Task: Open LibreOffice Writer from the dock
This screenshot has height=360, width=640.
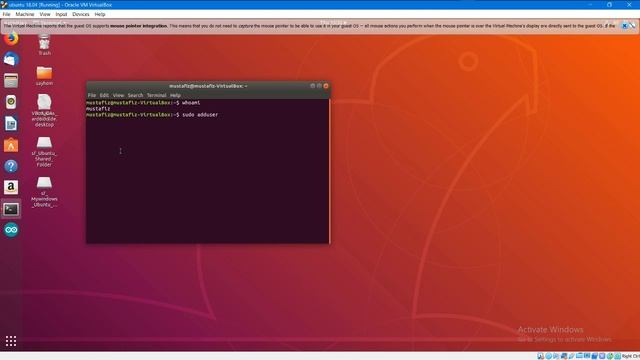Action: click(11, 123)
